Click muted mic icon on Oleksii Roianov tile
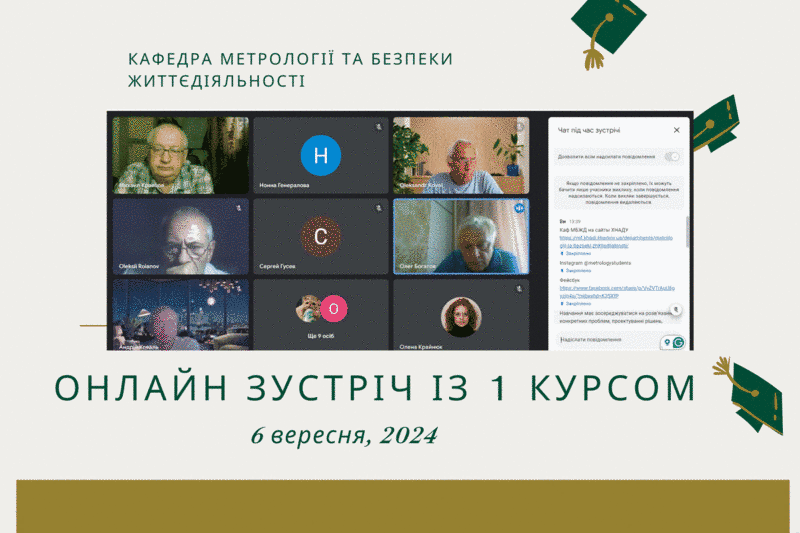The image size is (800, 533). pos(238,208)
